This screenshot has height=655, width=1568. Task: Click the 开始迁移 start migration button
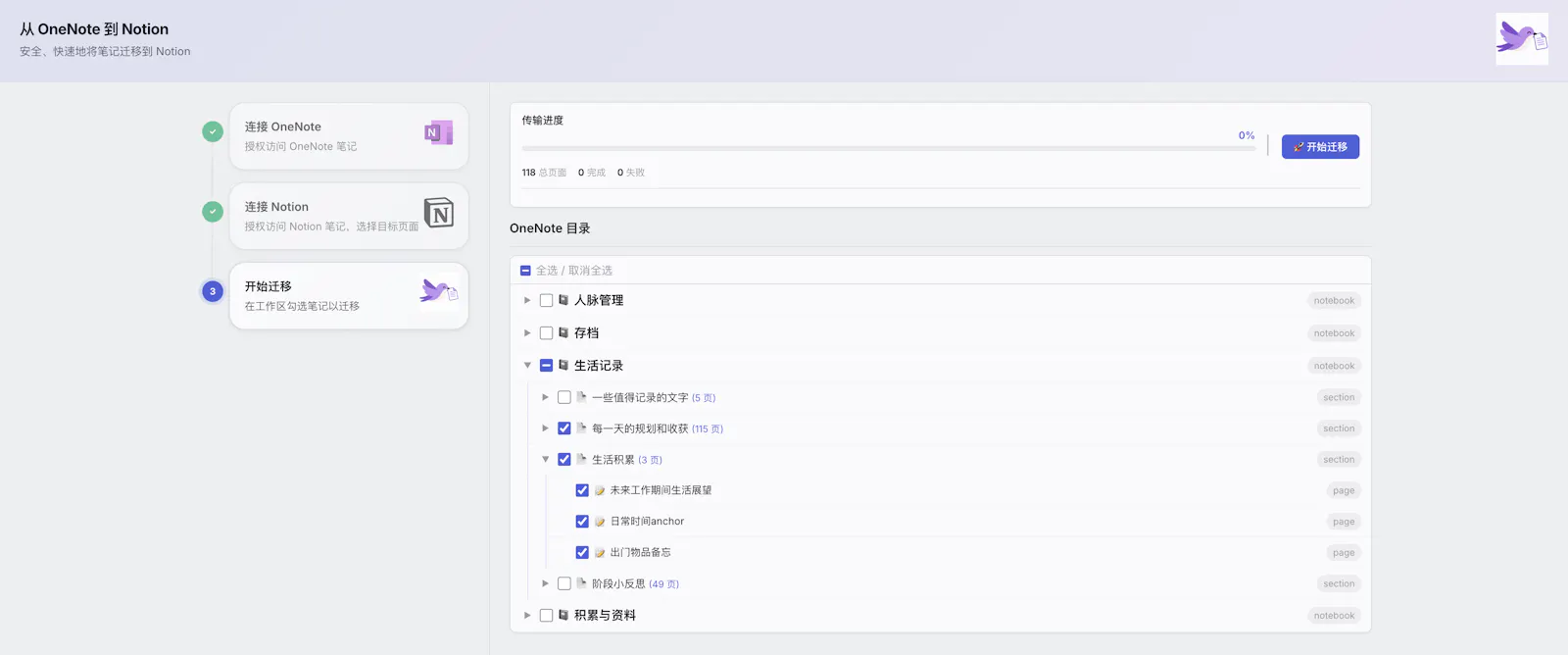pos(1320,147)
